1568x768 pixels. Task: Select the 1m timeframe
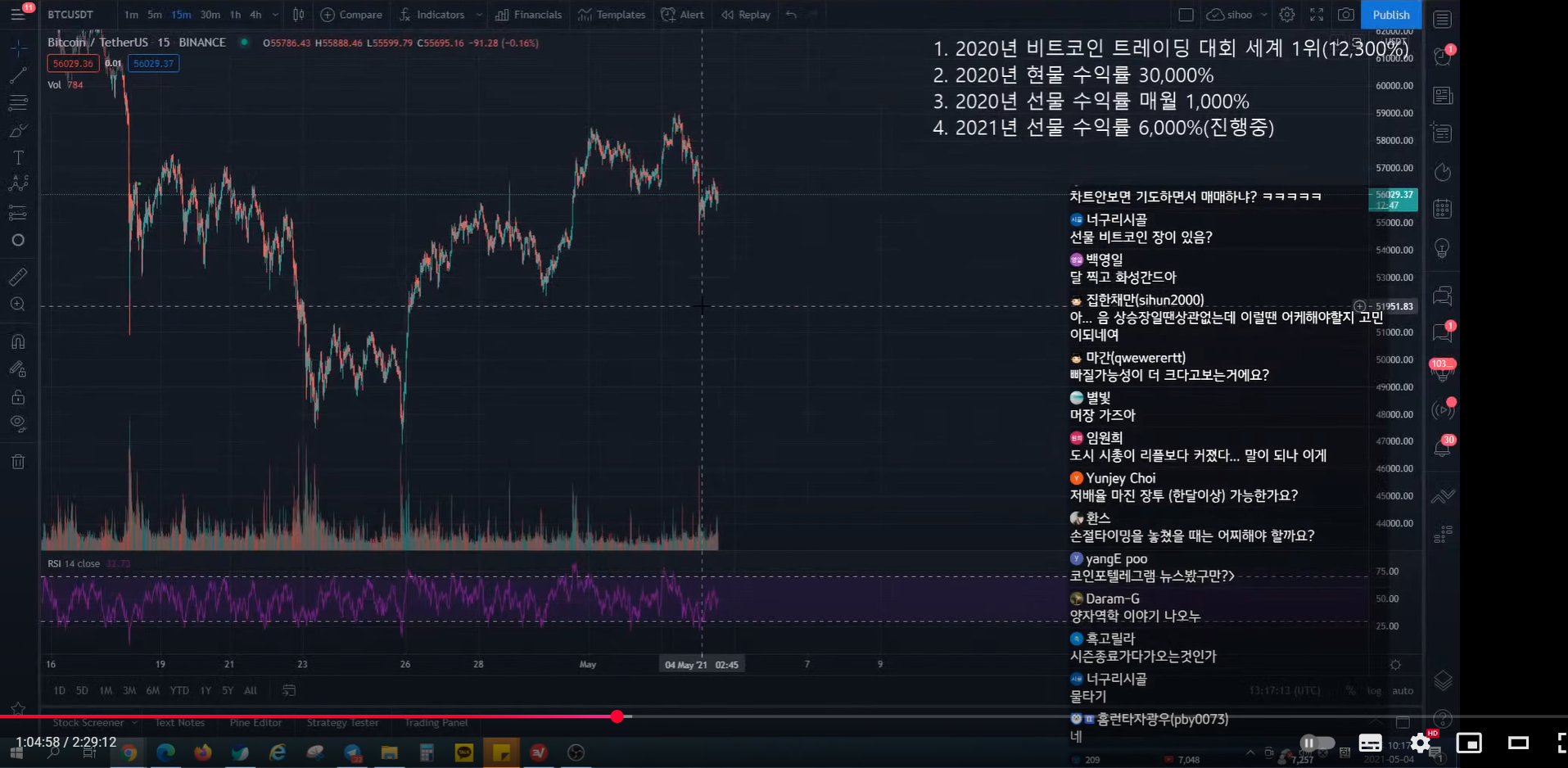[x=131, y=15]
